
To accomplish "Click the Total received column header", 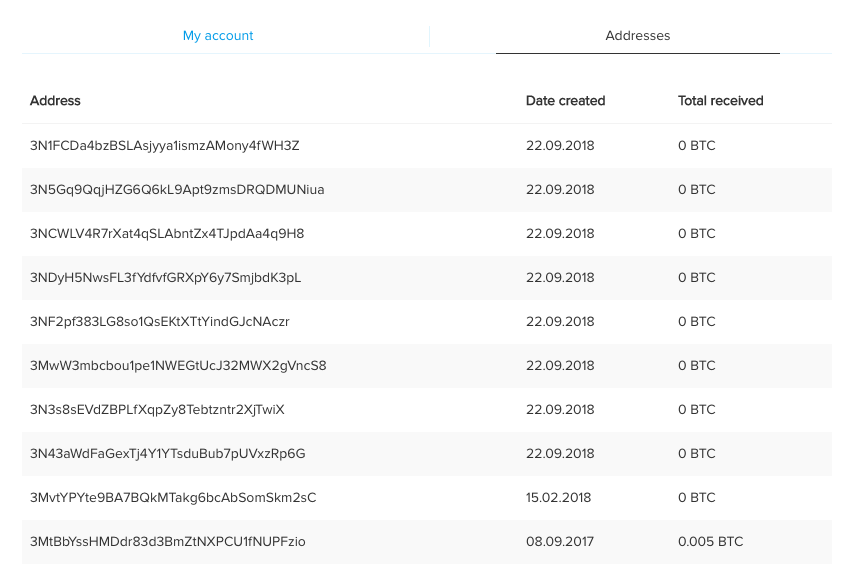I will (720, 101).
